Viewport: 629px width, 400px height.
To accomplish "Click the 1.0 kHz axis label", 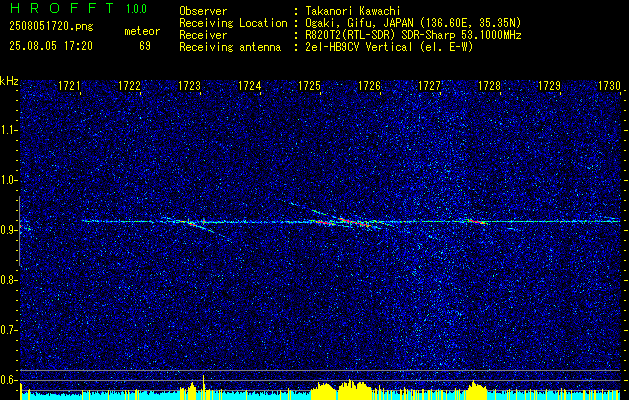I will pos(9,180).
